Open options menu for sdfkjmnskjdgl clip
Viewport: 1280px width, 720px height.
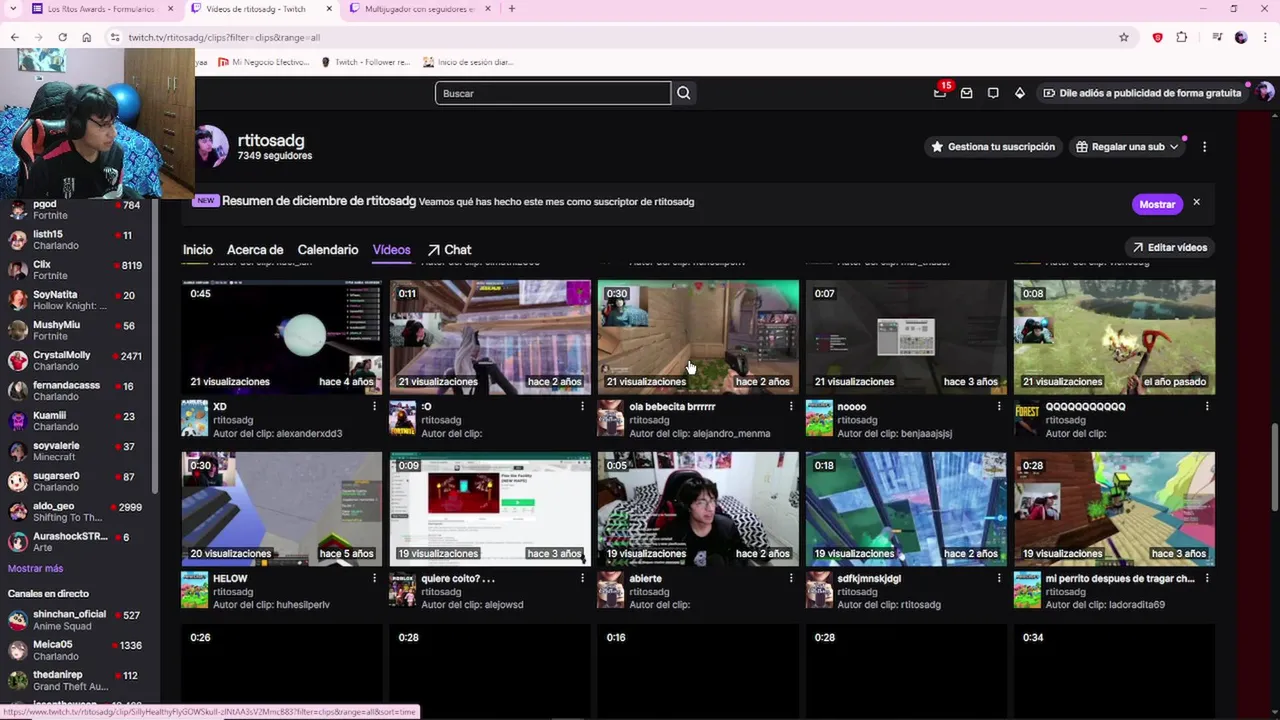click(998, 578)
